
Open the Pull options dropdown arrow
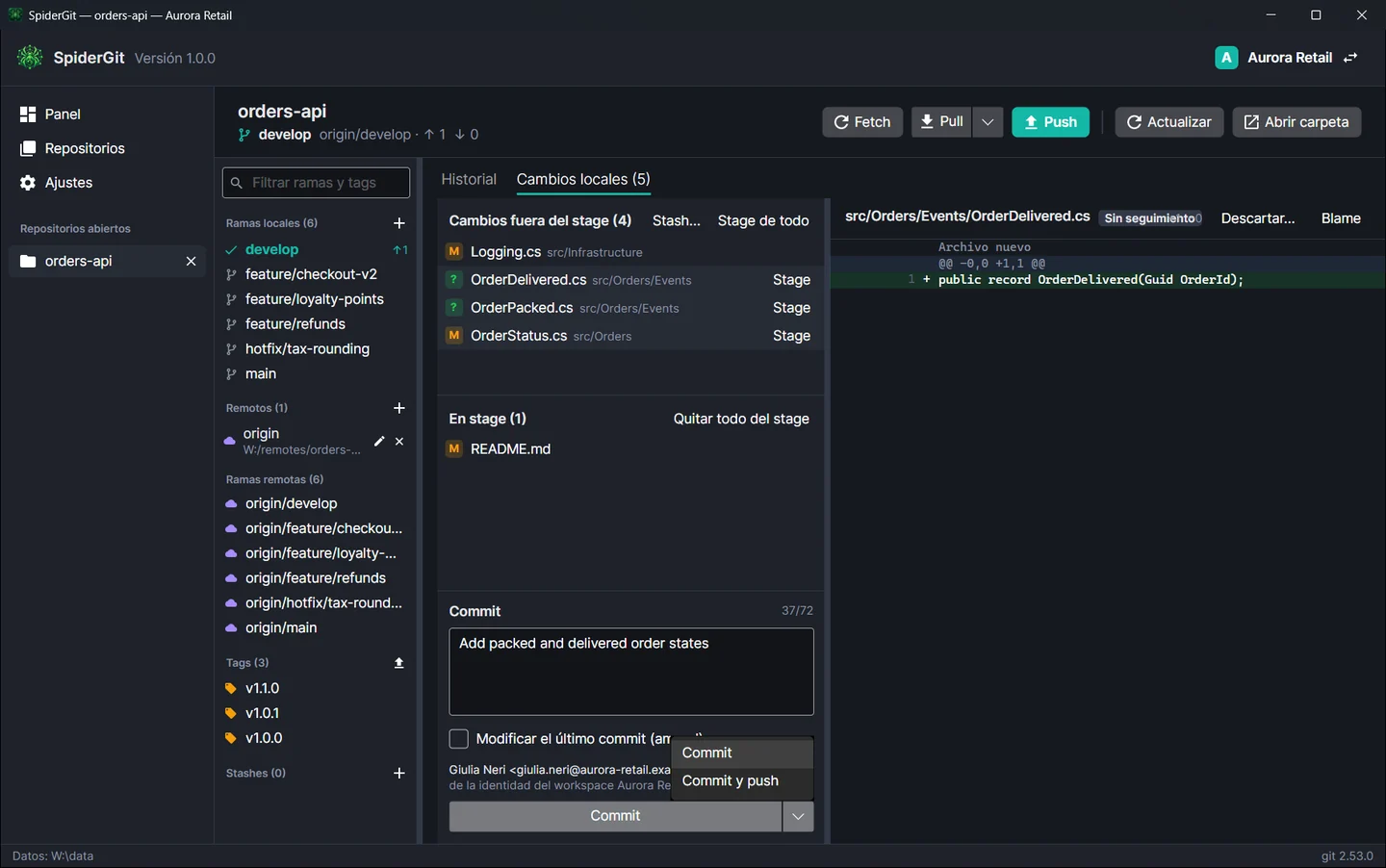(988, 122)
